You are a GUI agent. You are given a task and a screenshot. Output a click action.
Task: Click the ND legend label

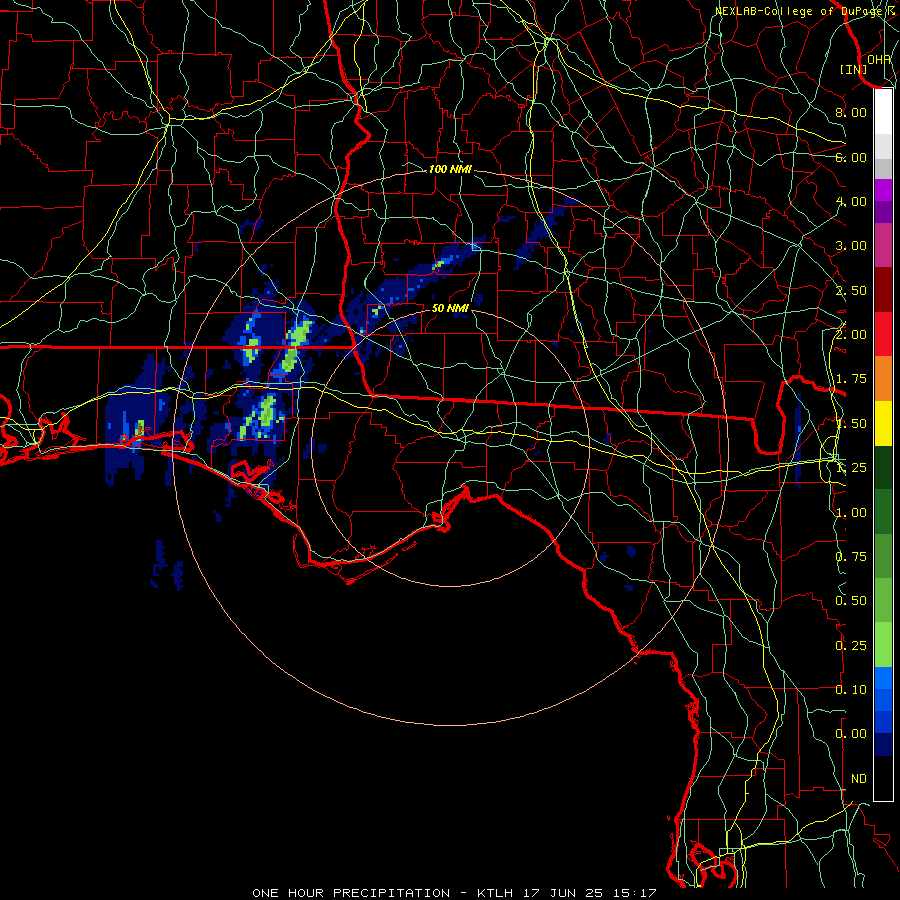coord(859,779)
